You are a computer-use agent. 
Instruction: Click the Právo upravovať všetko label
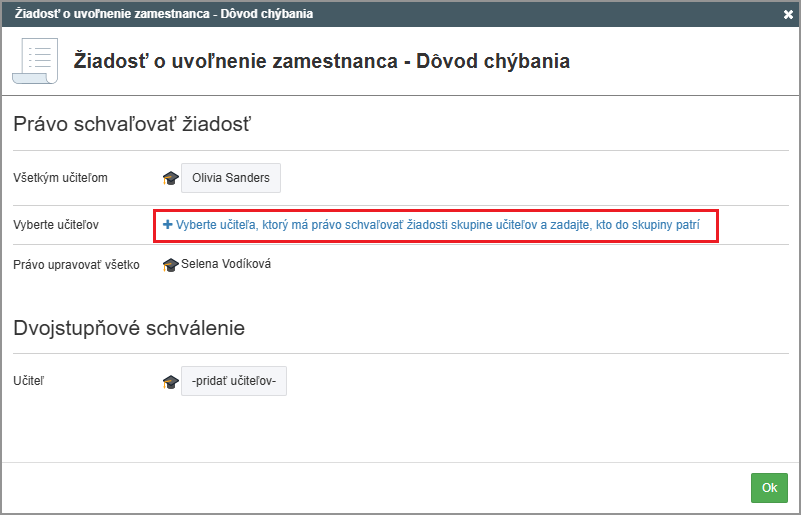[x=76, y=265]
